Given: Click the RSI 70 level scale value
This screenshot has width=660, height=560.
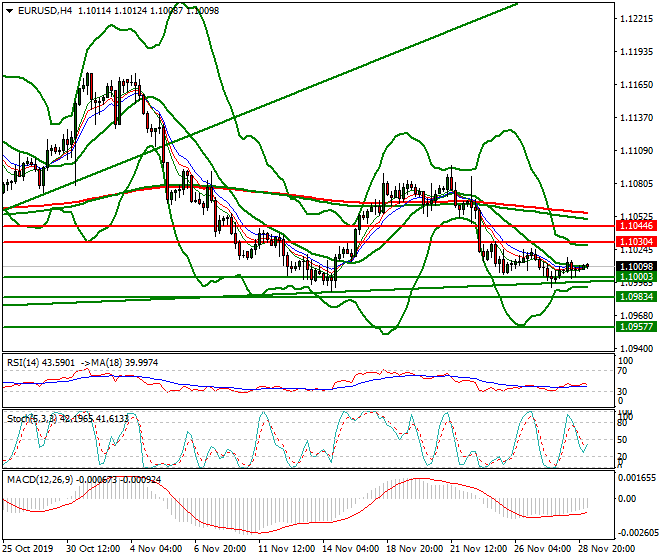Looking at the screenshot, I should click(x=622, y=371).
